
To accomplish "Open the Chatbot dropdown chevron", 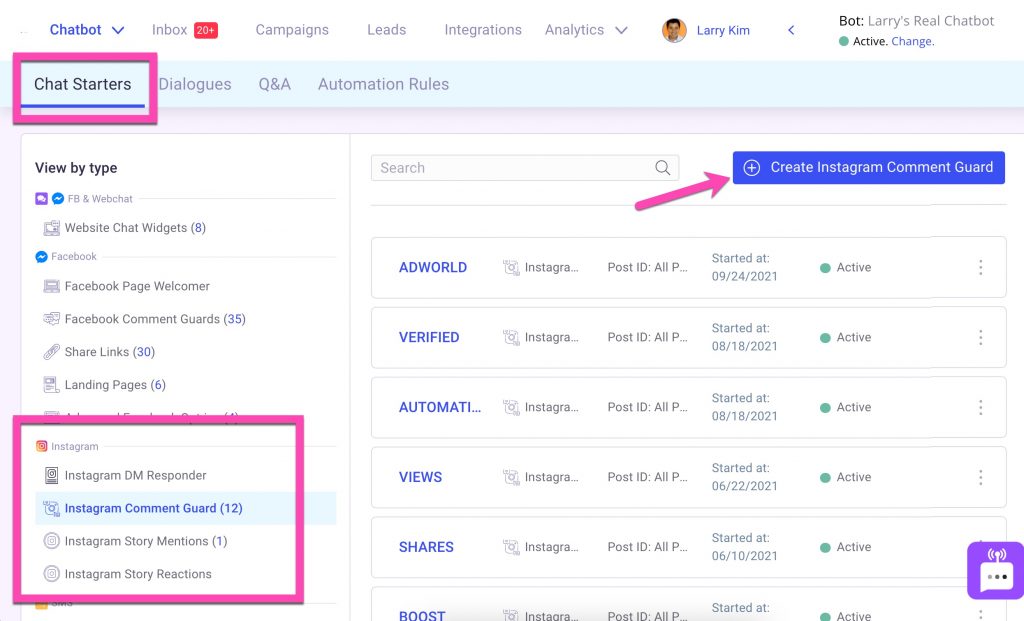I will pyautogui.click(x=118, y=30).
